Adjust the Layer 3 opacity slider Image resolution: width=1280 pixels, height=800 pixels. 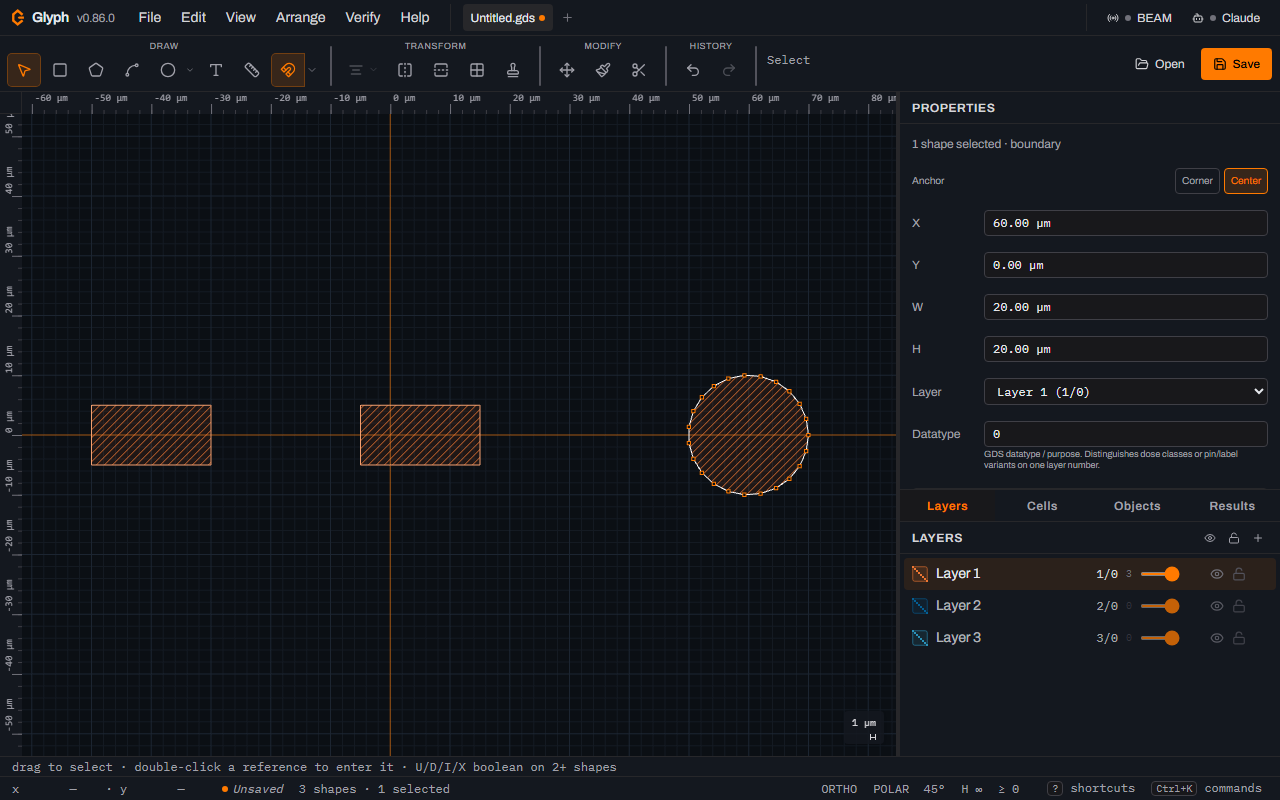(x=1160, y=638)
